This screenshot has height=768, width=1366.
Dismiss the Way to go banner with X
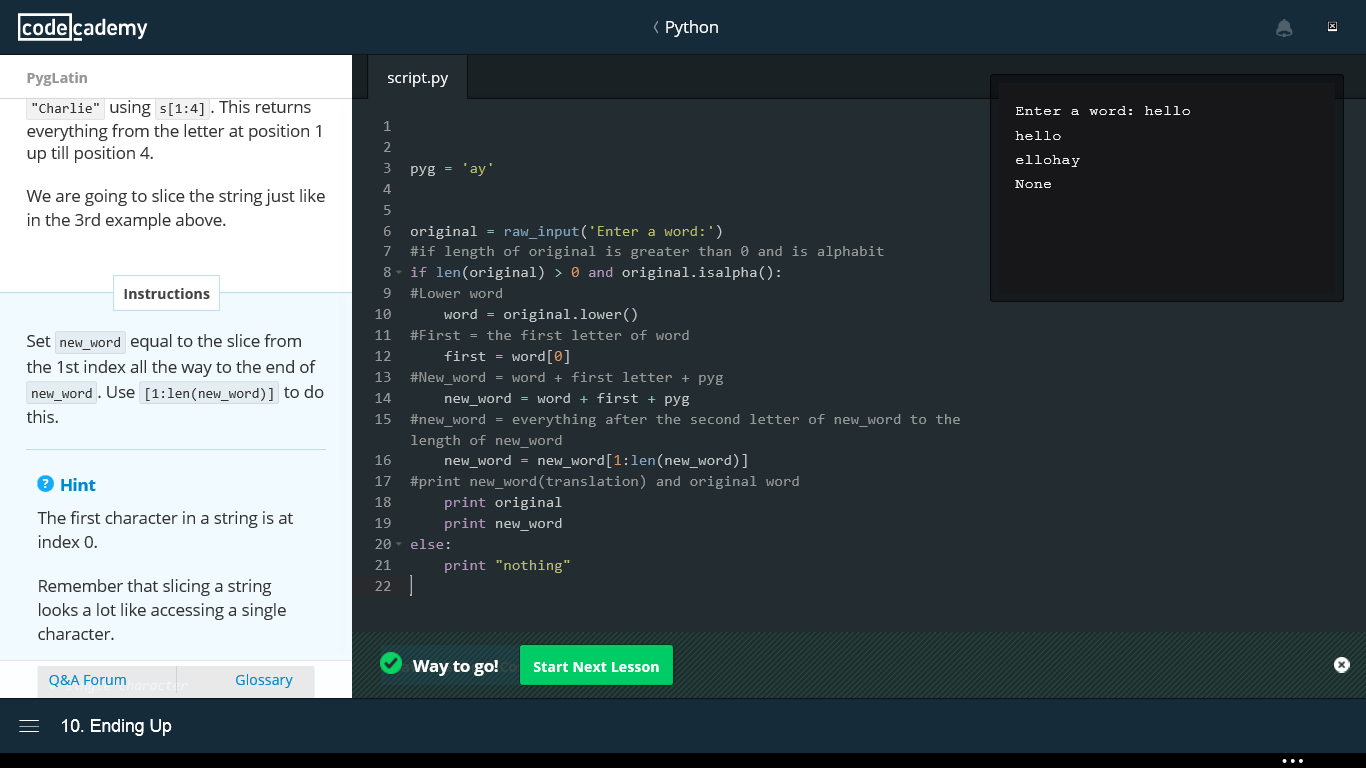pos(1341,664)
